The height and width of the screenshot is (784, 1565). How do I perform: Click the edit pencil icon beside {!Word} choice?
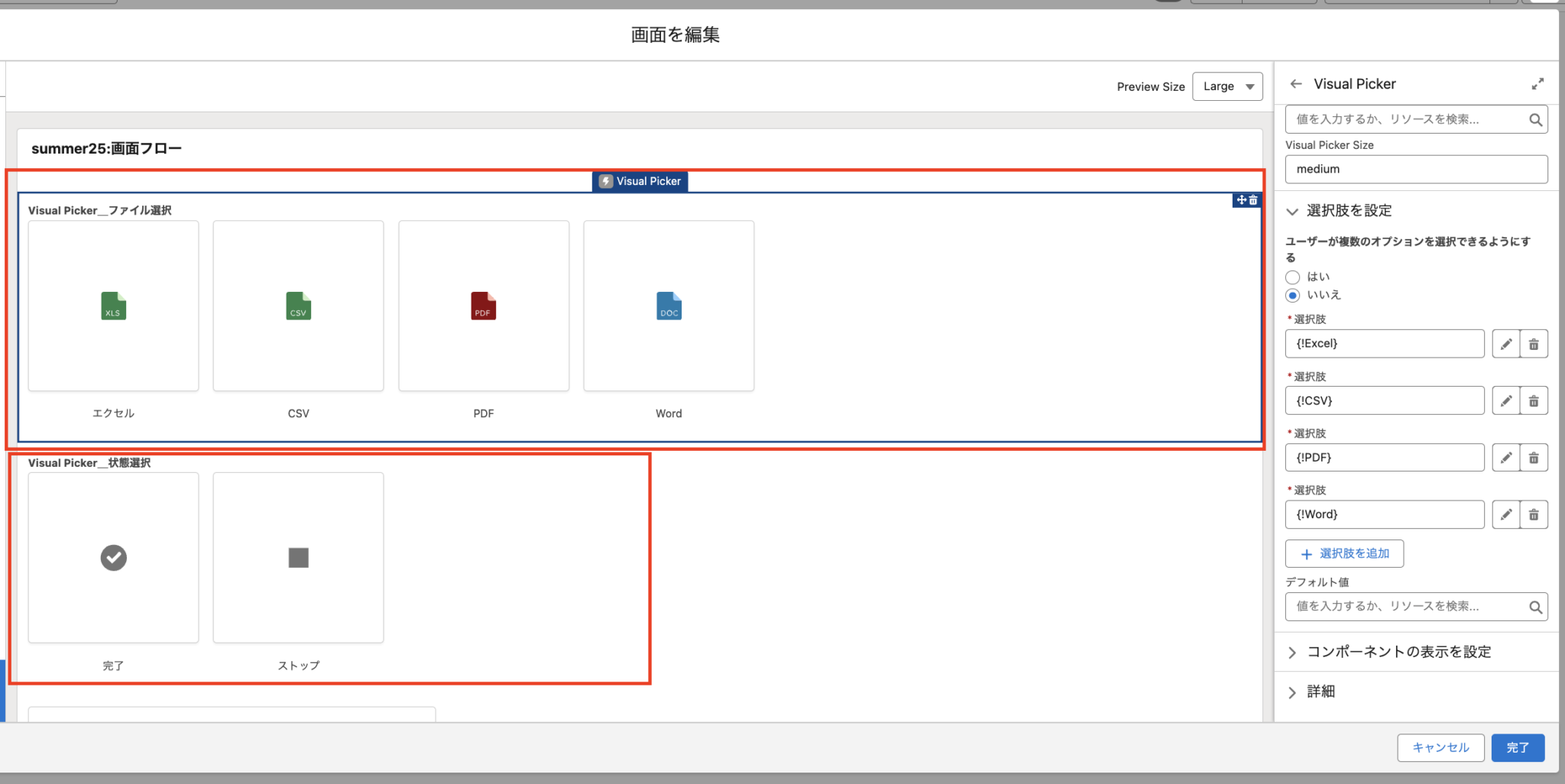pyautogui.click(x=1506, y=514)
